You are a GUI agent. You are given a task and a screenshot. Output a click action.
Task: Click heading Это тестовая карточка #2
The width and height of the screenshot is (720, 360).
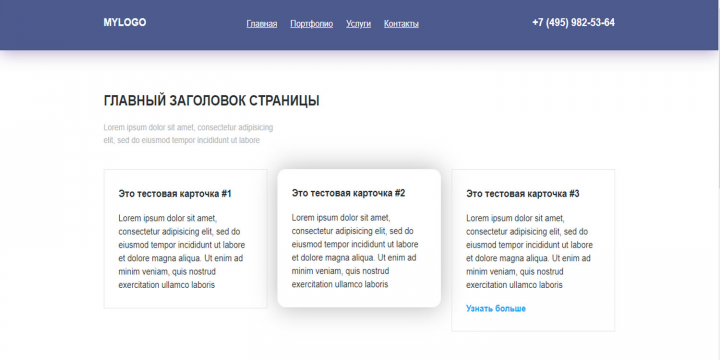349,193
